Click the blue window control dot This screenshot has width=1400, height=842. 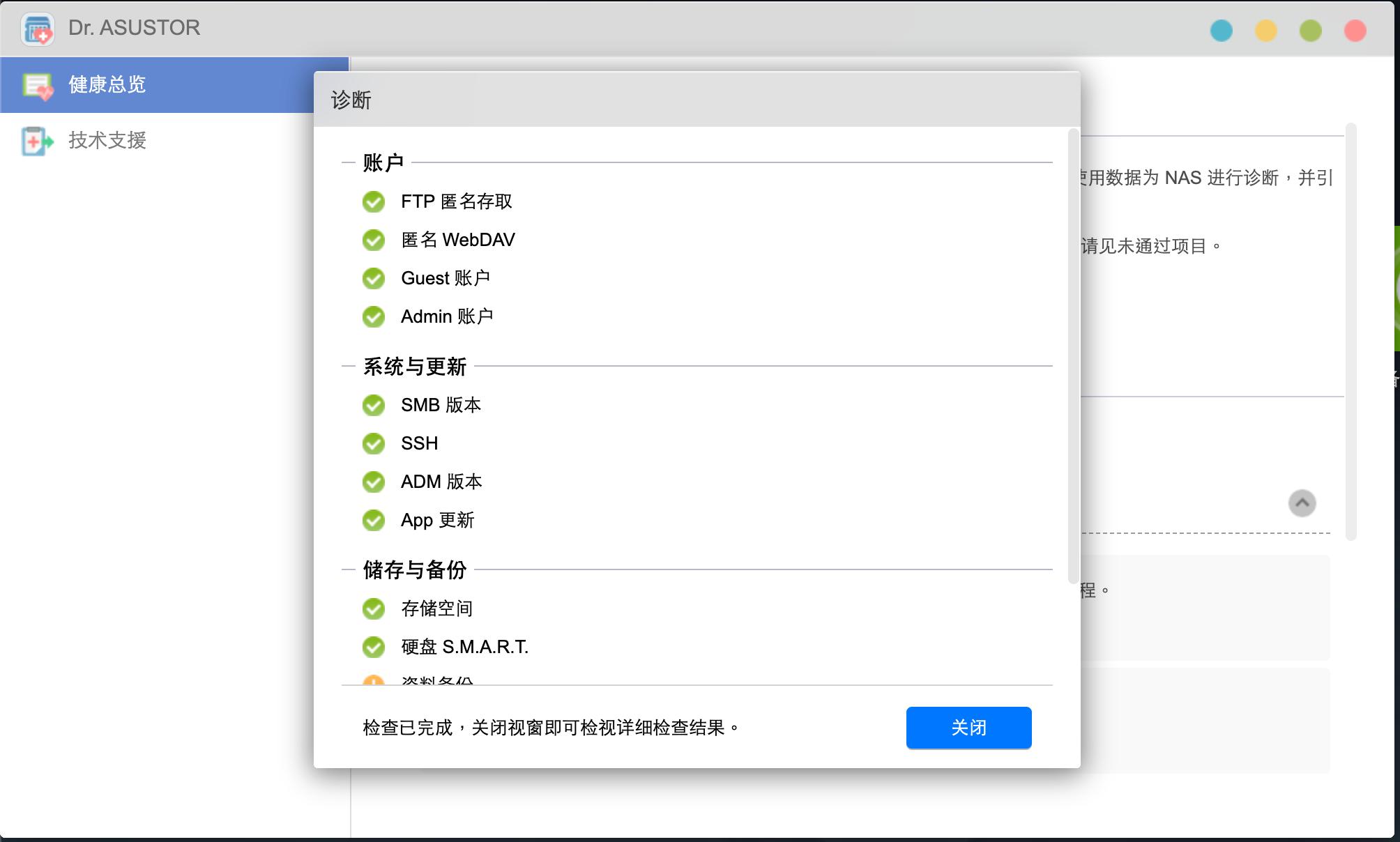[x=1222, y=31]
